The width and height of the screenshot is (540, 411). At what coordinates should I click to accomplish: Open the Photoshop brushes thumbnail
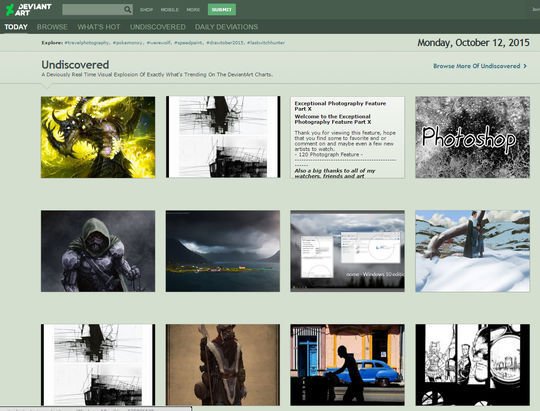pos(472,137)
